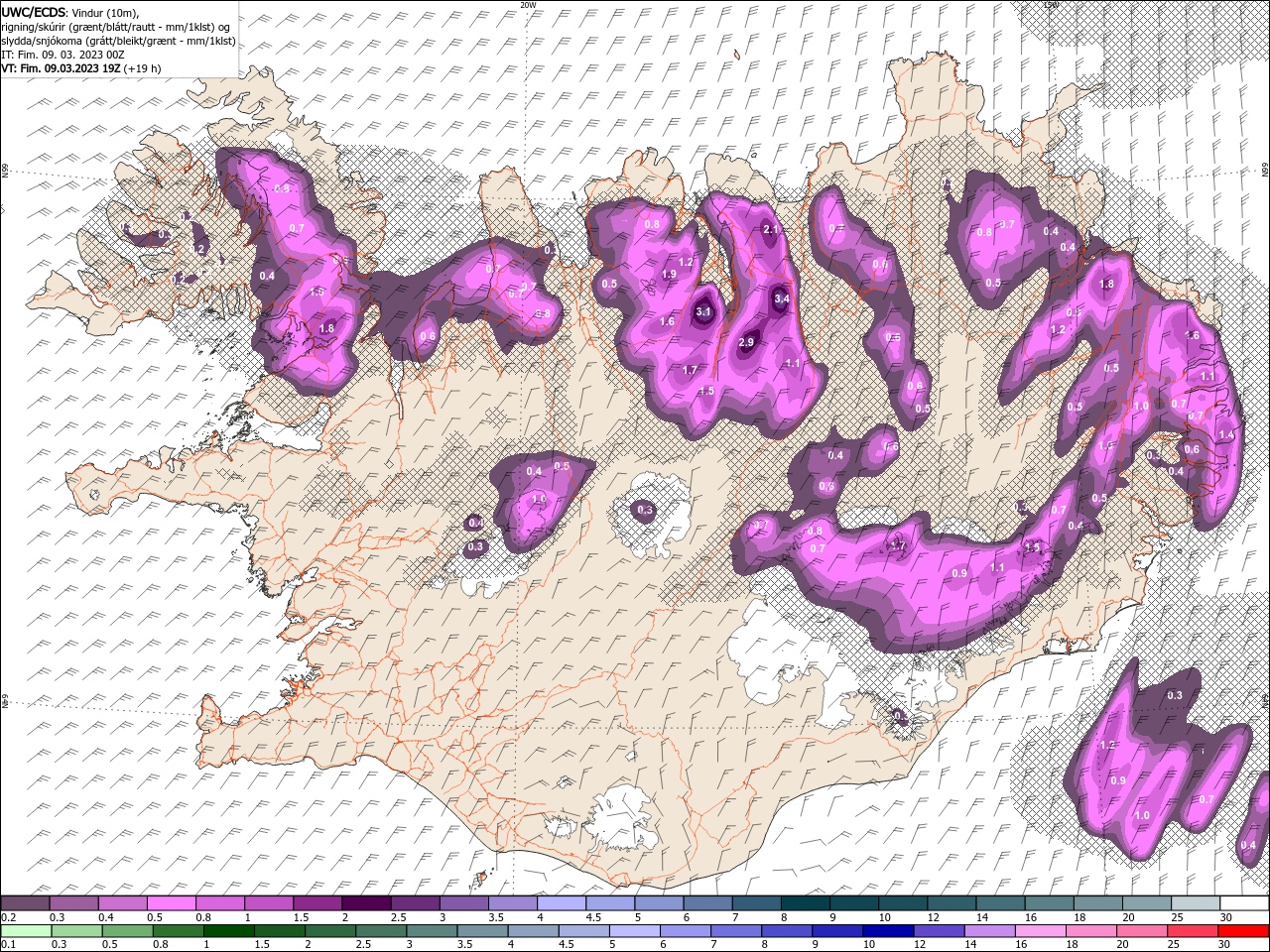
Task: Select snow legend swatch between 0.5 and 0.8
Action: tap(172, 903)
